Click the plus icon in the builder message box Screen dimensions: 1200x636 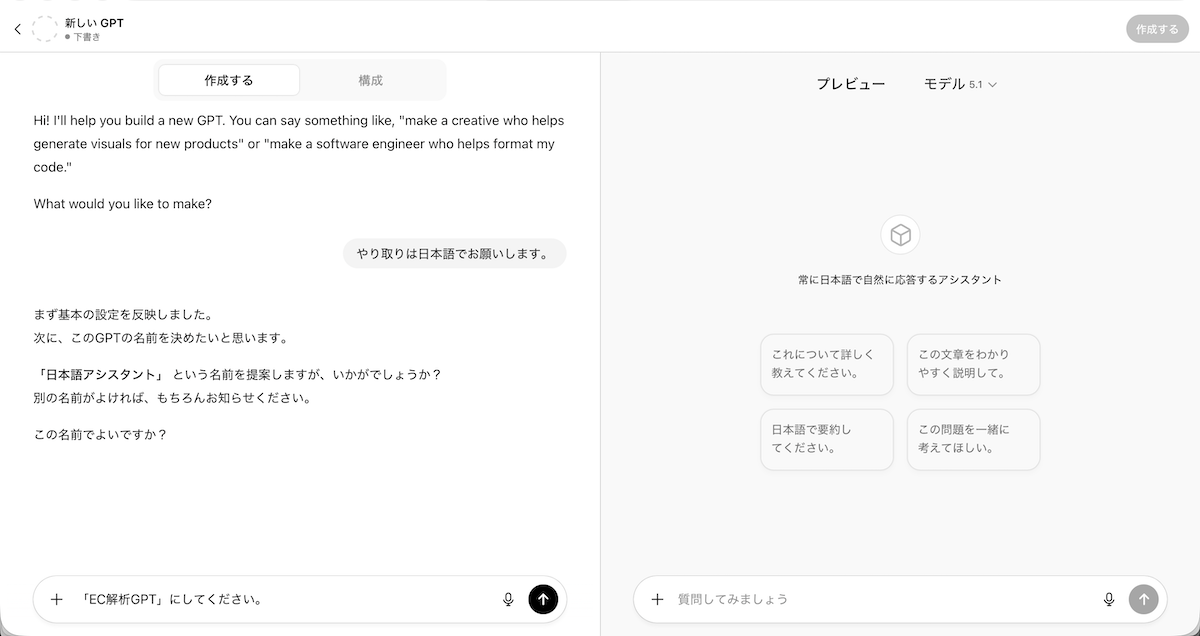(56, 599)
